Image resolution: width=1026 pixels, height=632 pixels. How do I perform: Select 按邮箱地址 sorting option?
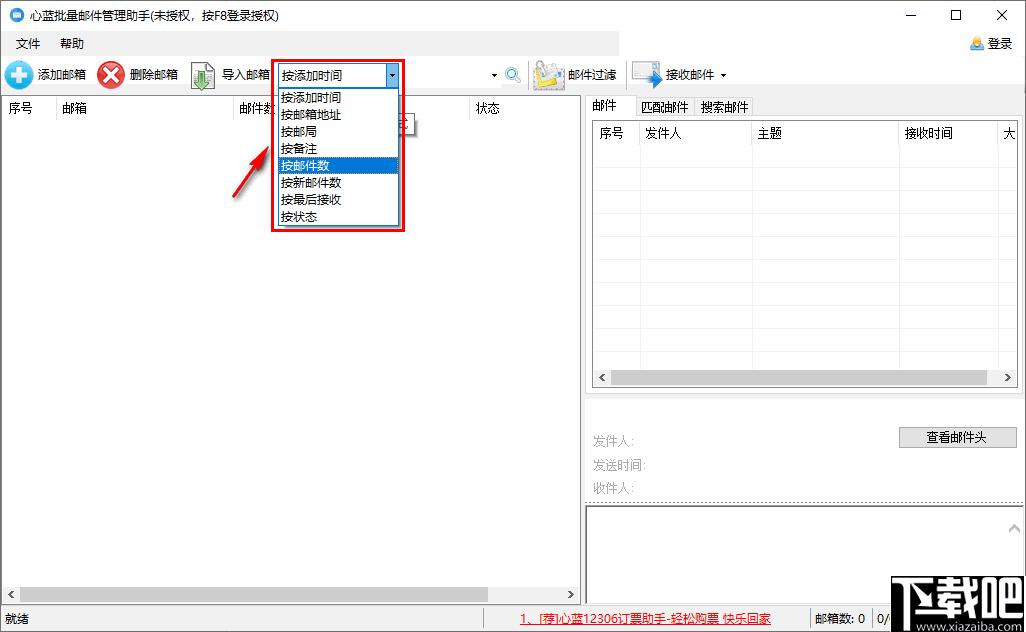click(x=338, y=114)
